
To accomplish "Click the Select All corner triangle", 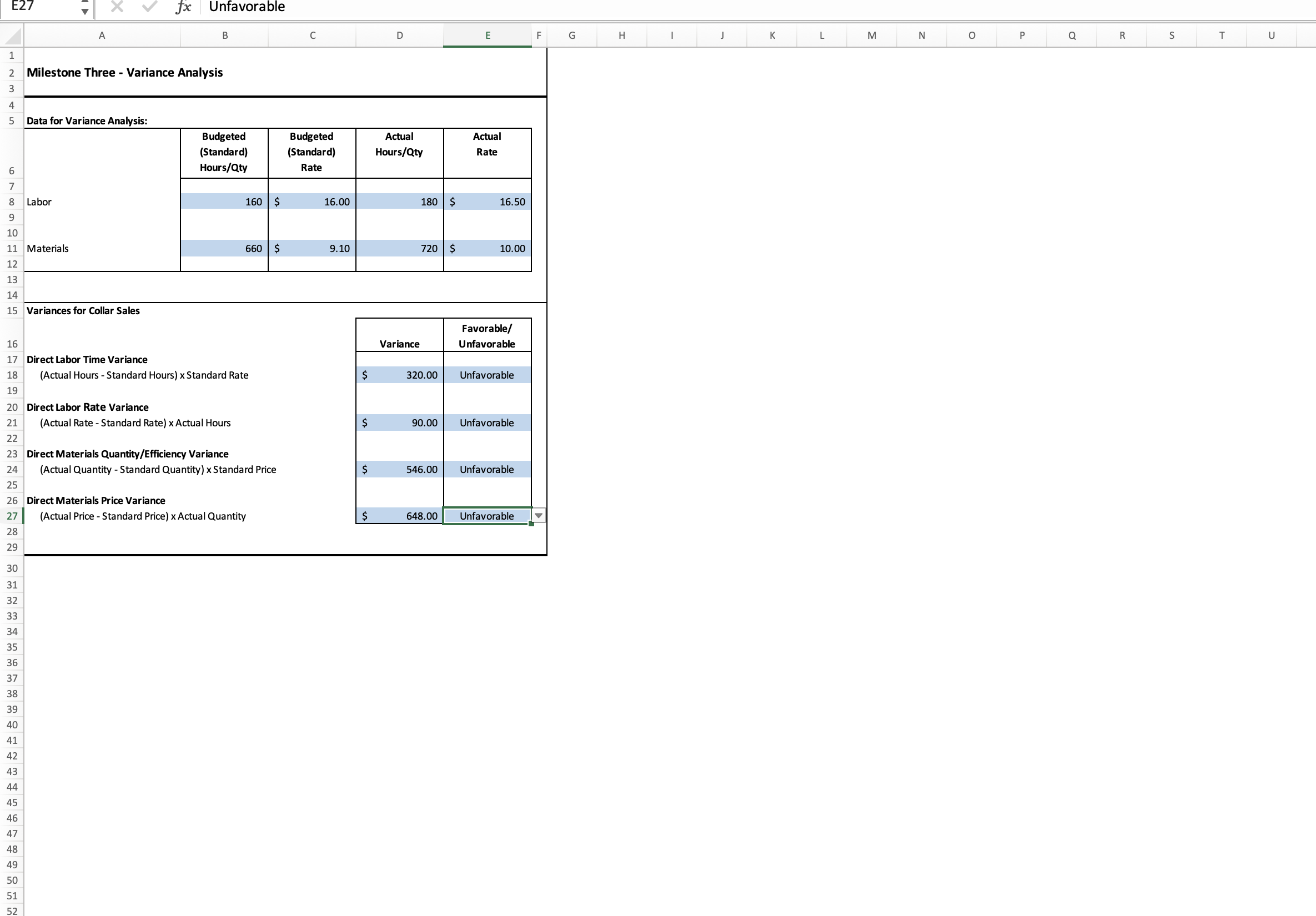I will pyautogui.click(x=13, y=37).
